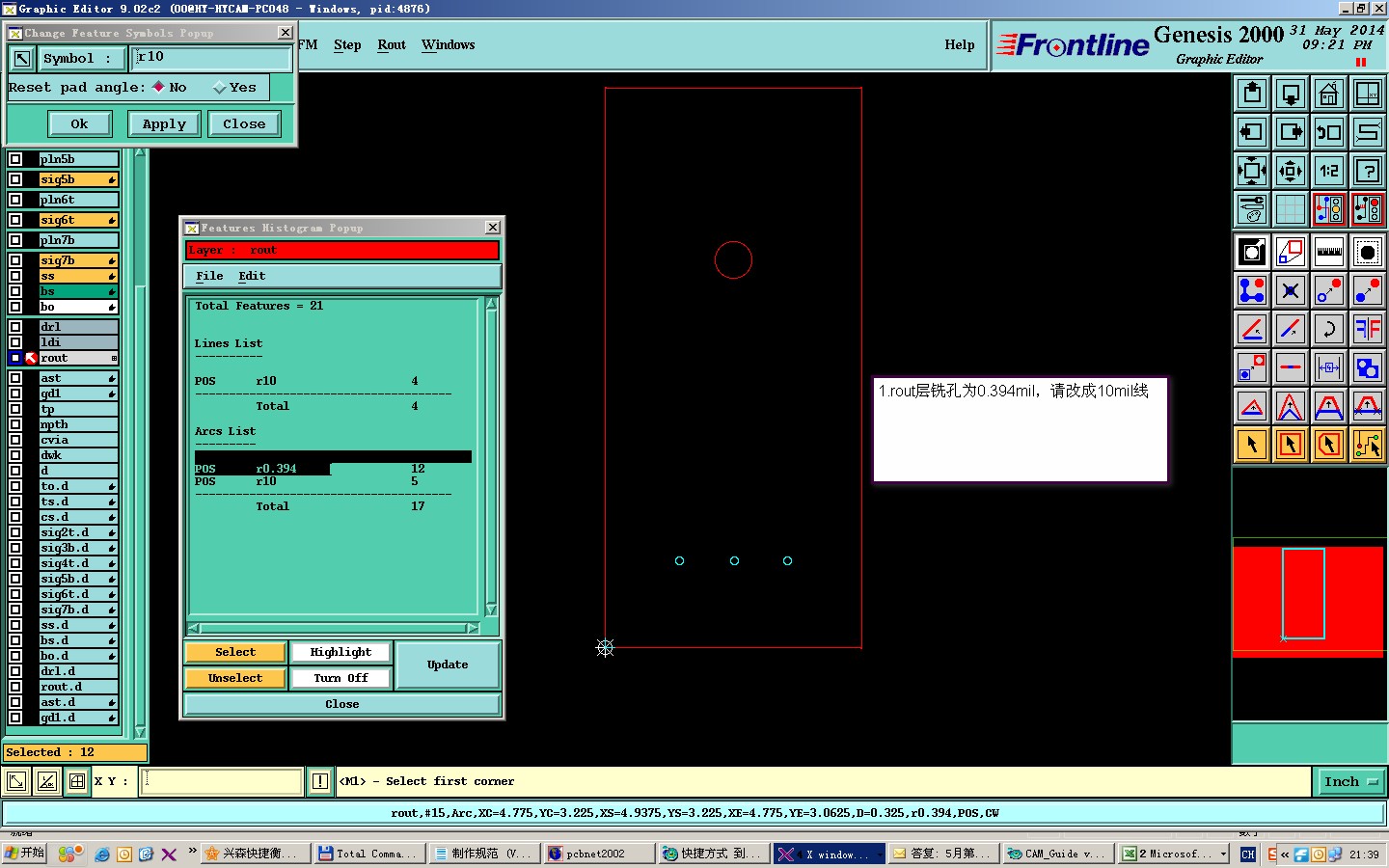
Task: Click the layer list scroll-down arrow
Action: click(x=140, y=732)
